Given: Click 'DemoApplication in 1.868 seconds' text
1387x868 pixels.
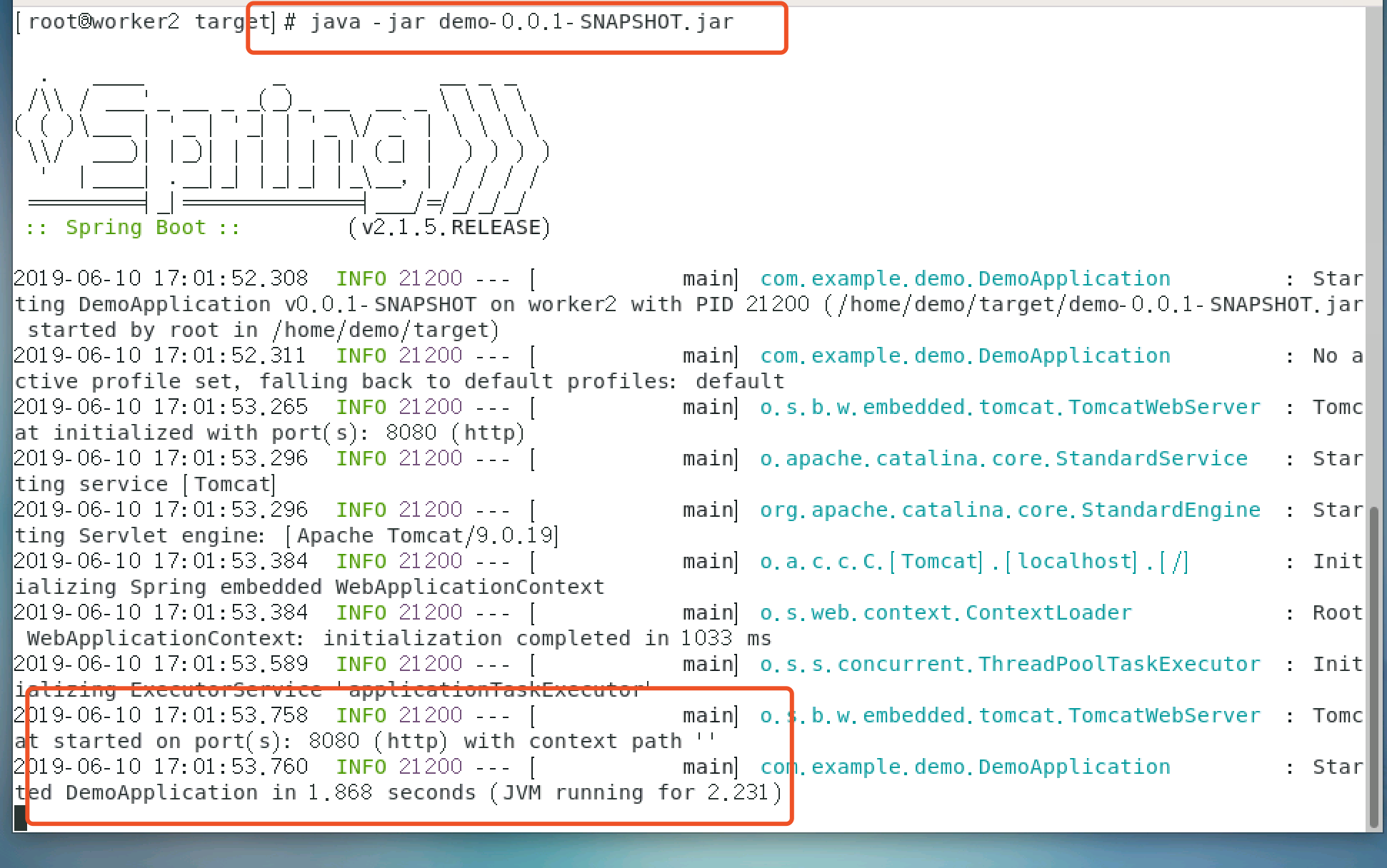Looking at the screenshot, I should click(271, 792).
